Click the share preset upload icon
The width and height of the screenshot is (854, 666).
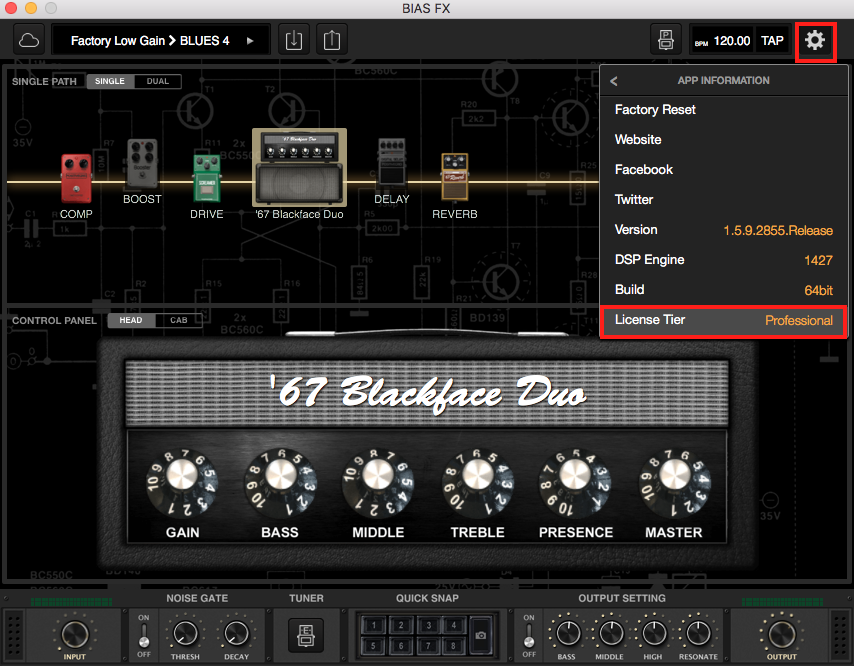point(332,40)
